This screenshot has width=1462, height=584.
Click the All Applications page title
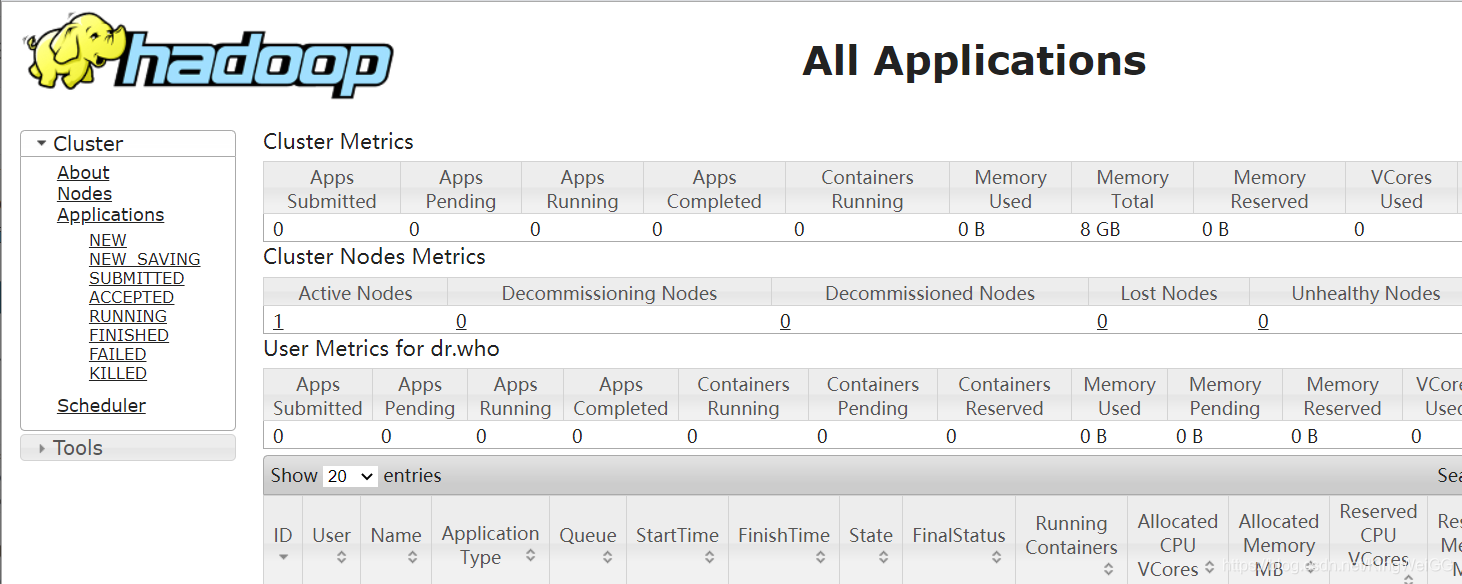(974, 61)
